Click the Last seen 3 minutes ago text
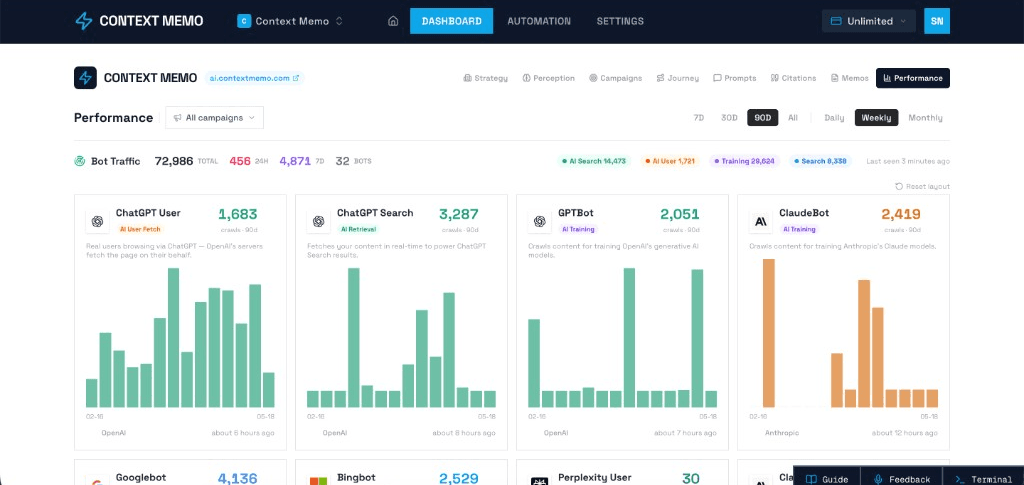1024x485 pixels. point(908,161)
